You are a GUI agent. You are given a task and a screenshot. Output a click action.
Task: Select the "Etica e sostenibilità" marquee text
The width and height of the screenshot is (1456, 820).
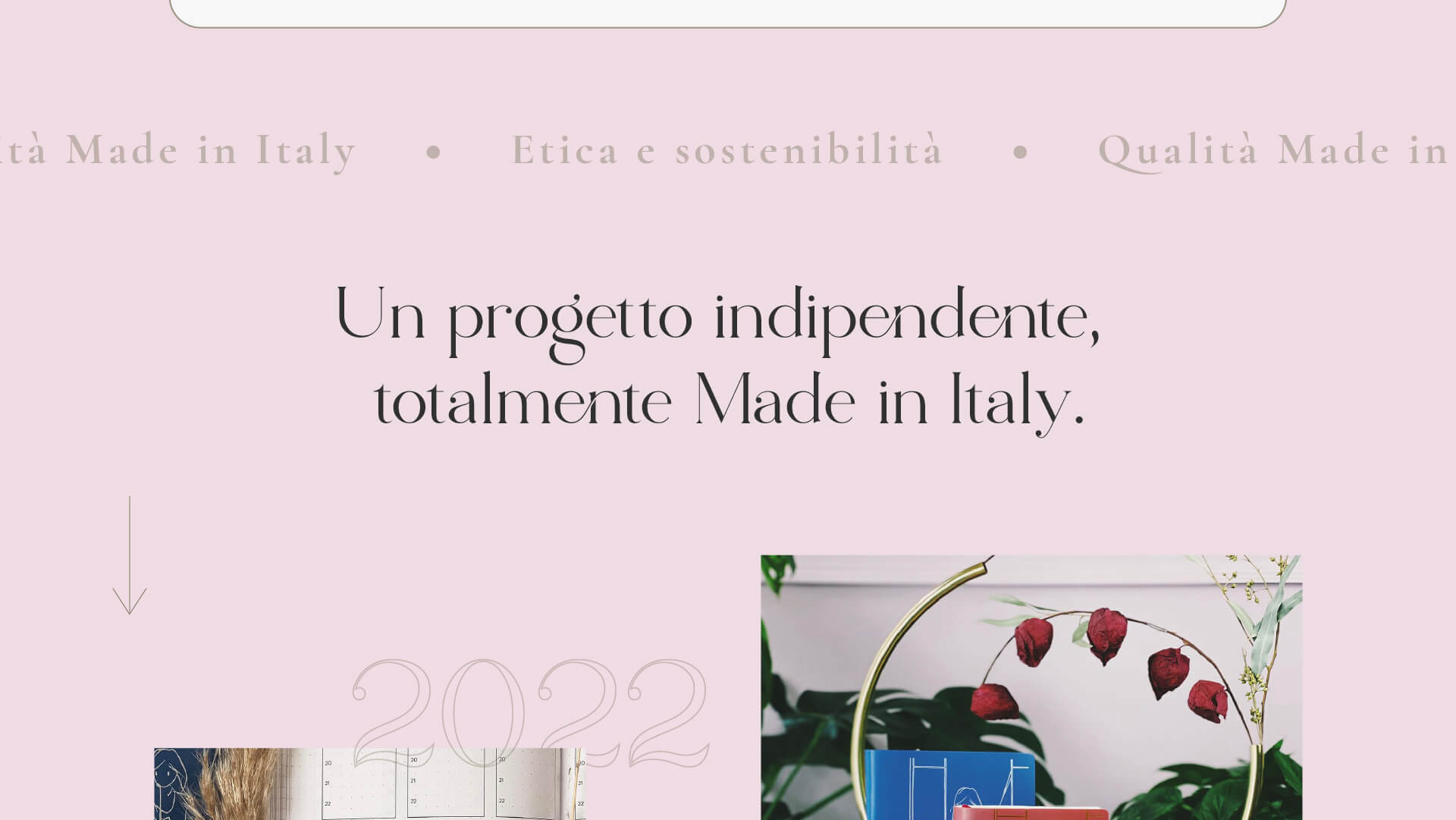[x=727, y=149]
